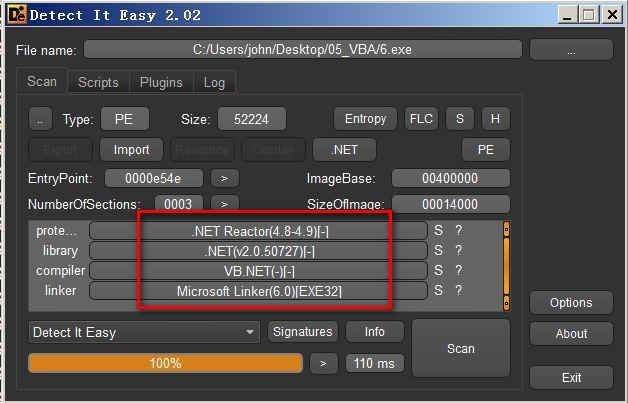Switch to the Scan tab
628x403 pixels.
(42, 81)
